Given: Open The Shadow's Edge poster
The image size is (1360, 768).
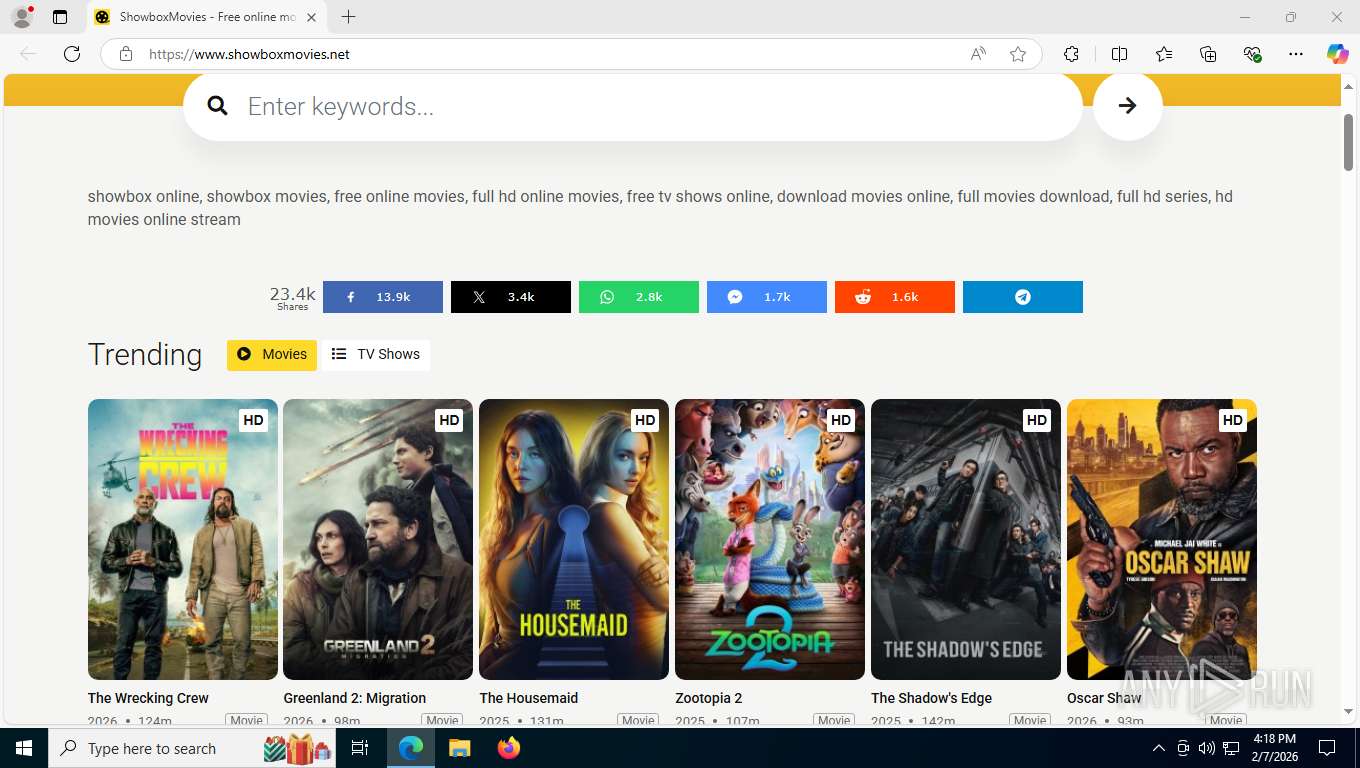Looking at the screenshot, I should [966, 540].
